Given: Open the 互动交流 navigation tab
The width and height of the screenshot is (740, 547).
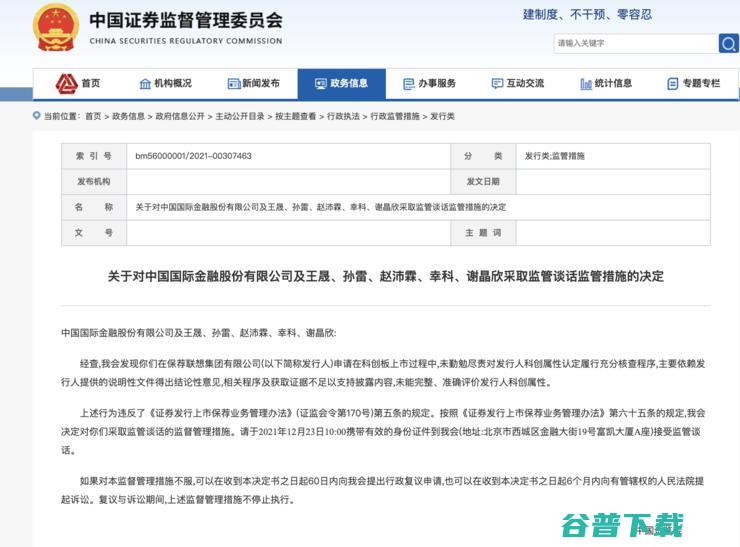Looking at the screenshot, I should pyautogui.click(x=518, y=84).
